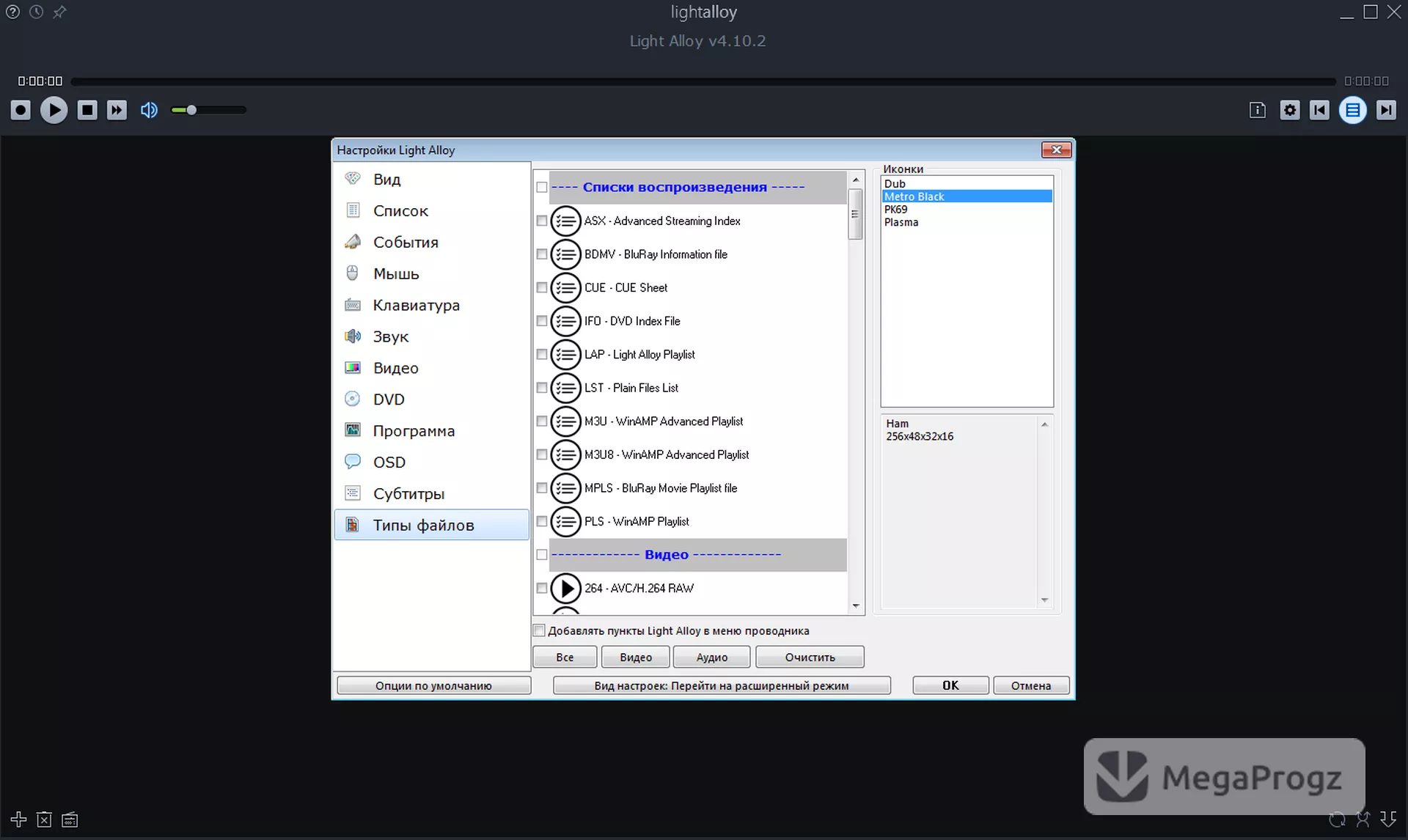Check the ASX Advanced Streaming Index checkbox
1408x840 pixels.
pos(541,221)
